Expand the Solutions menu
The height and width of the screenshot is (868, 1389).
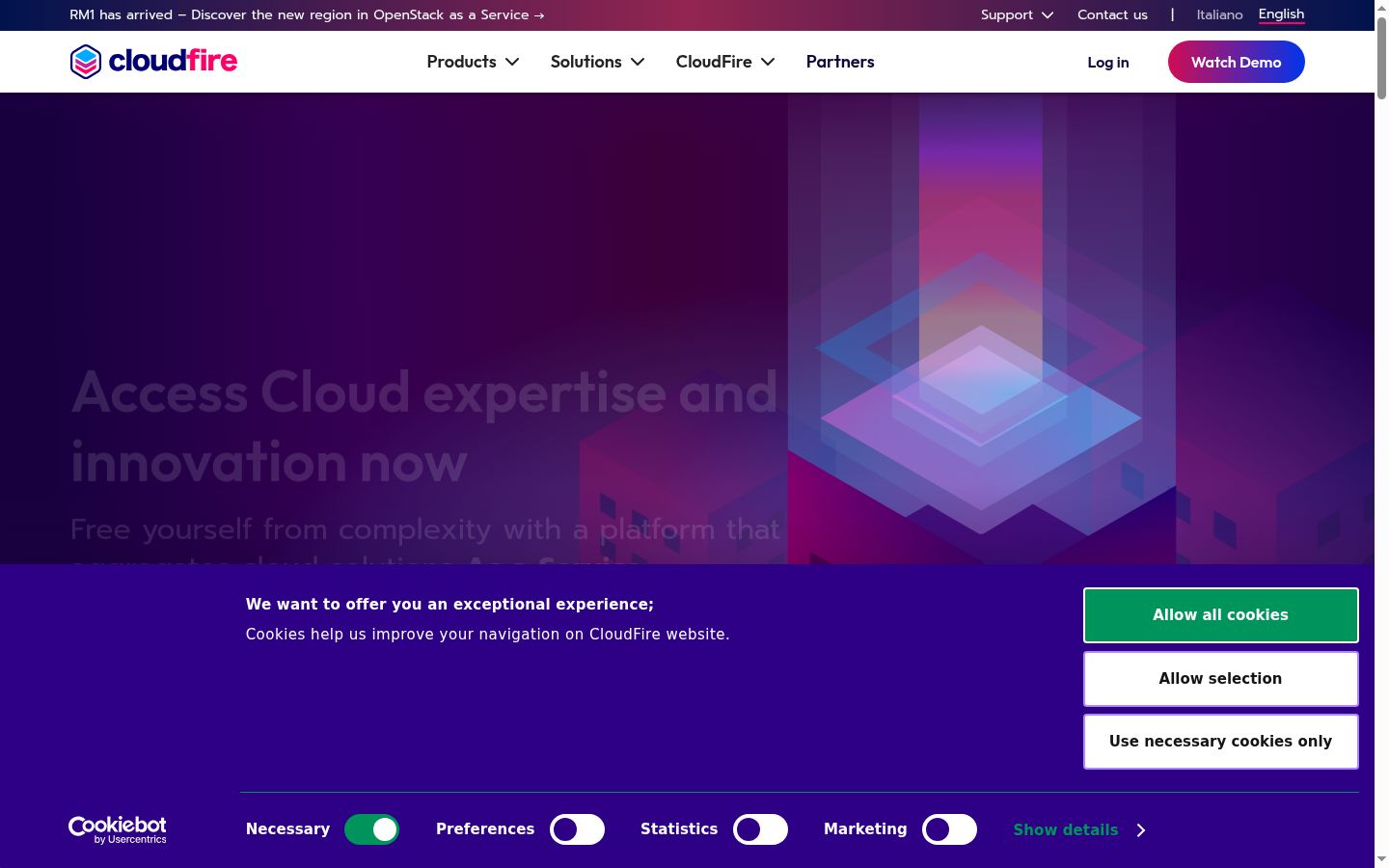[598, 62]
